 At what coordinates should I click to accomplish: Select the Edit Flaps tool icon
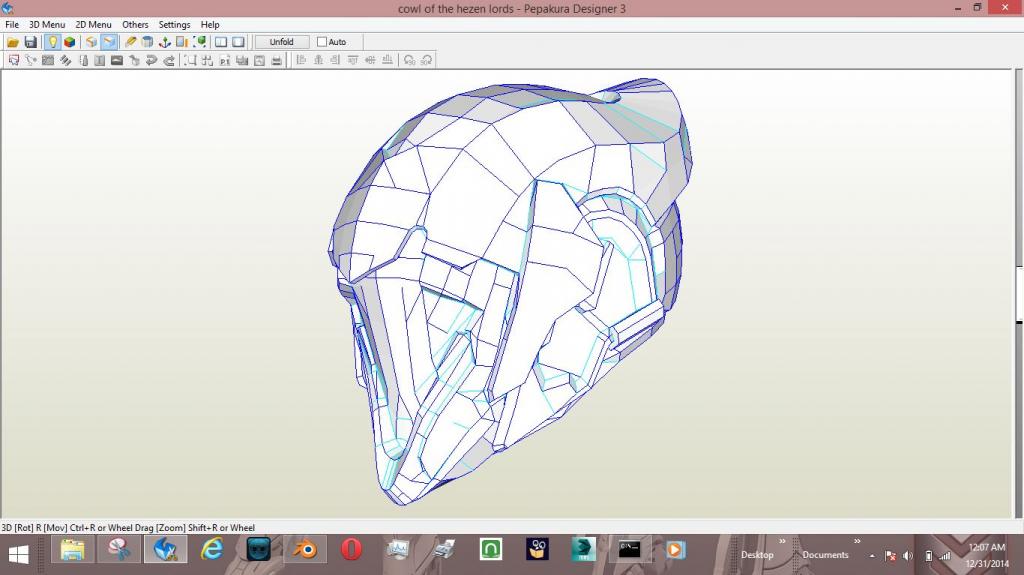(65, 60)
